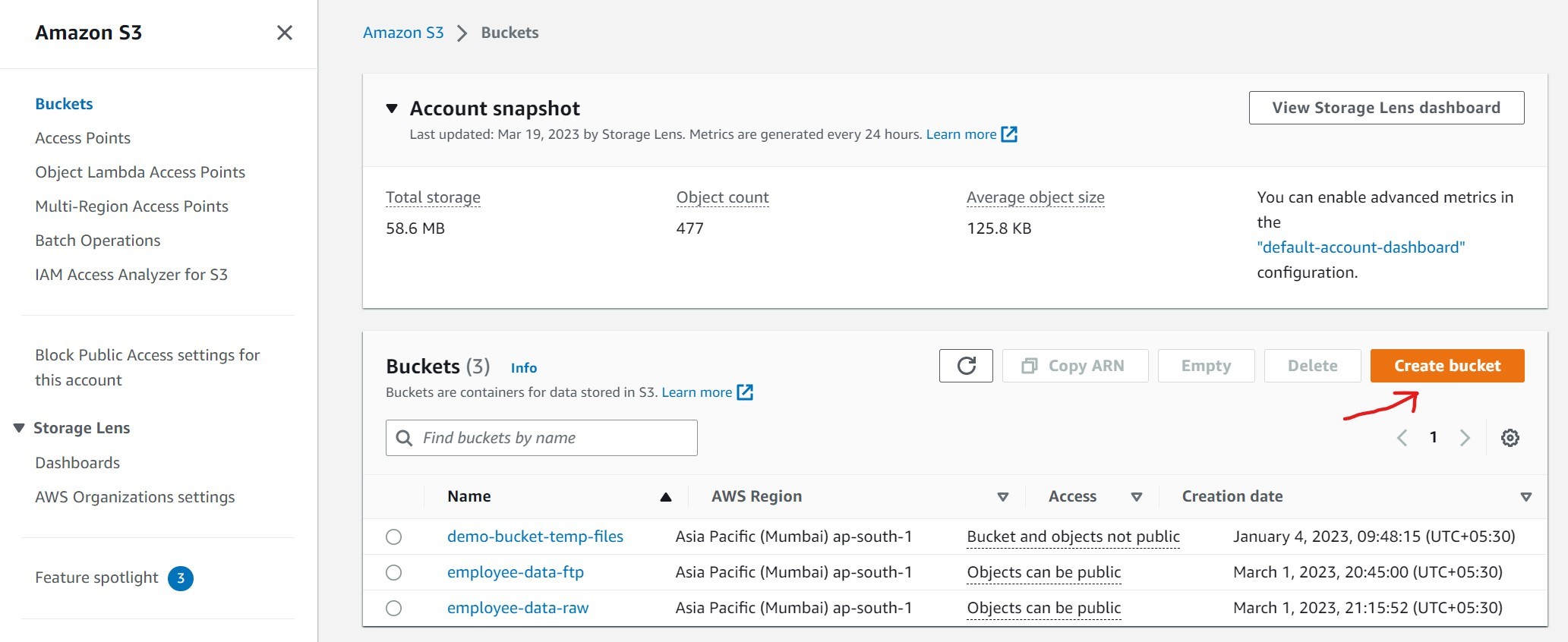Click the Feature spotlight badge 3
The height and width of the screenshot is (642, 1568).
click(181, 578)
